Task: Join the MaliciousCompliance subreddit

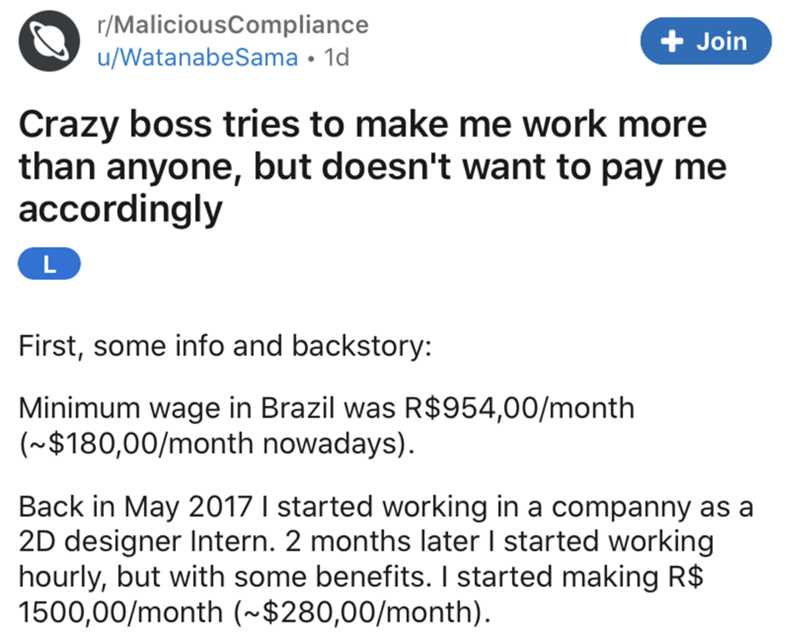Action: (x=706, y=41)
